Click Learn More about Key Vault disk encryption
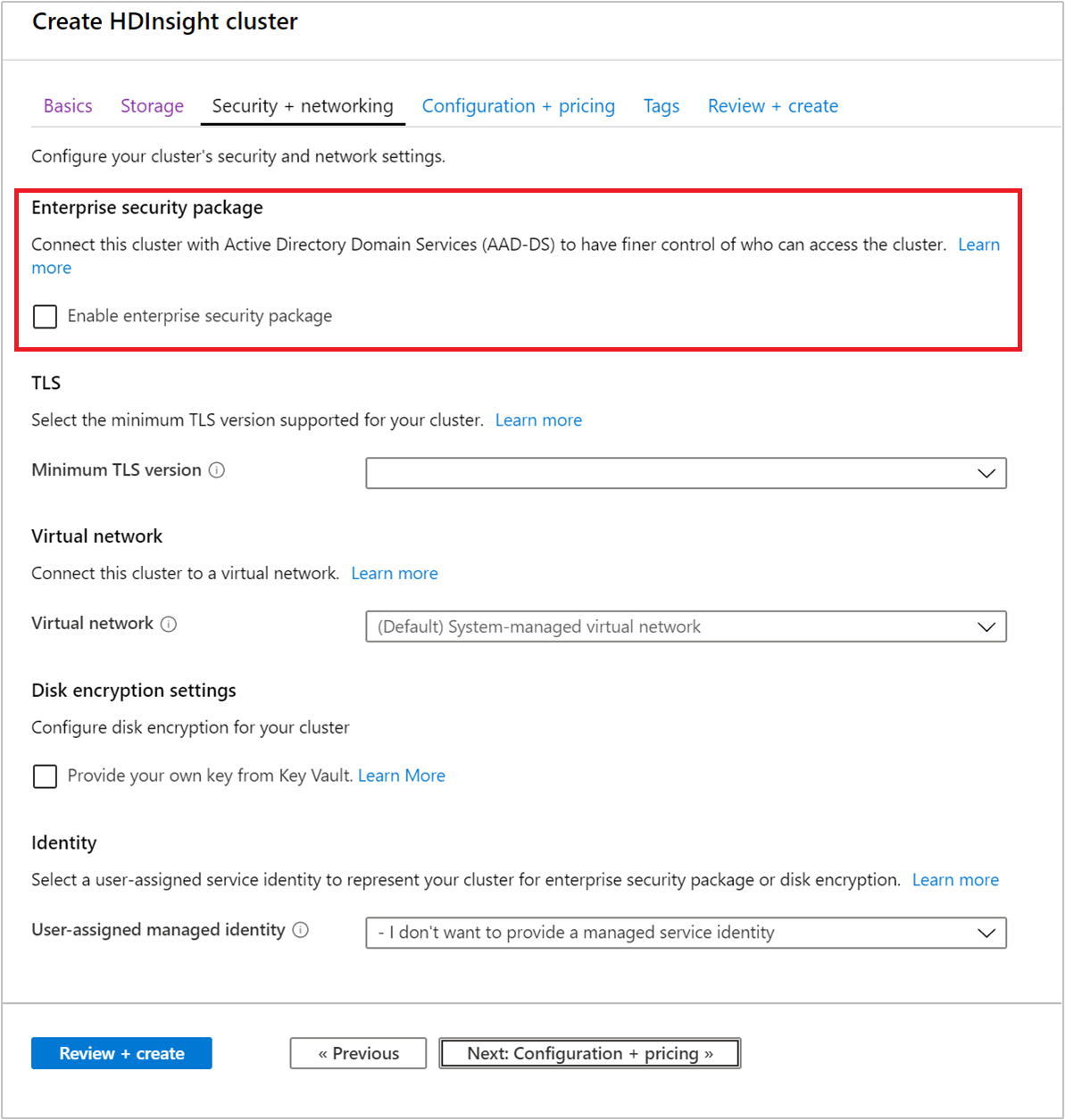 pos(401,776)
